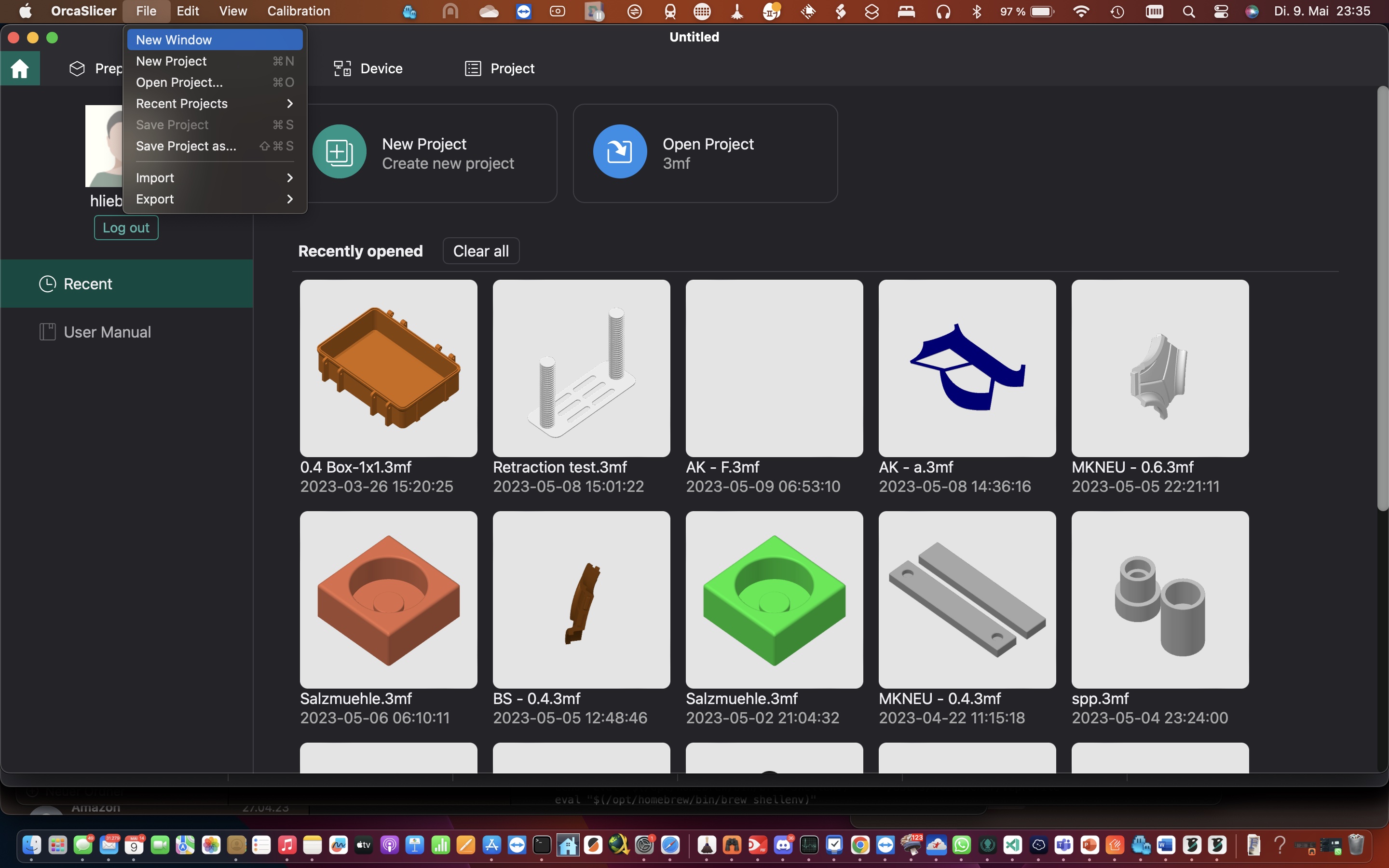Click the blue Open Project arrow icon
The image size is (1389, 868).
[620, 151]
